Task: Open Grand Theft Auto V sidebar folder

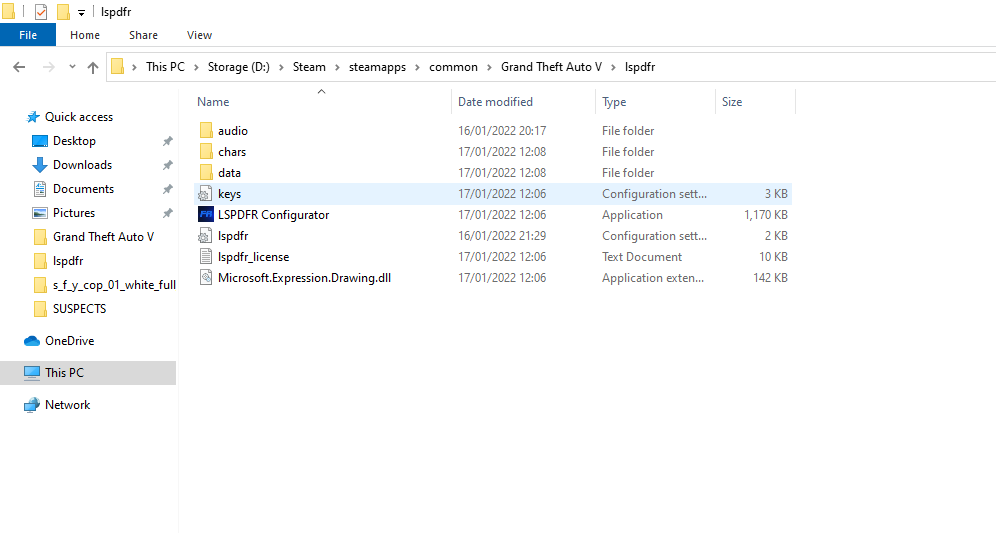Action: click(x=104, y=237)
